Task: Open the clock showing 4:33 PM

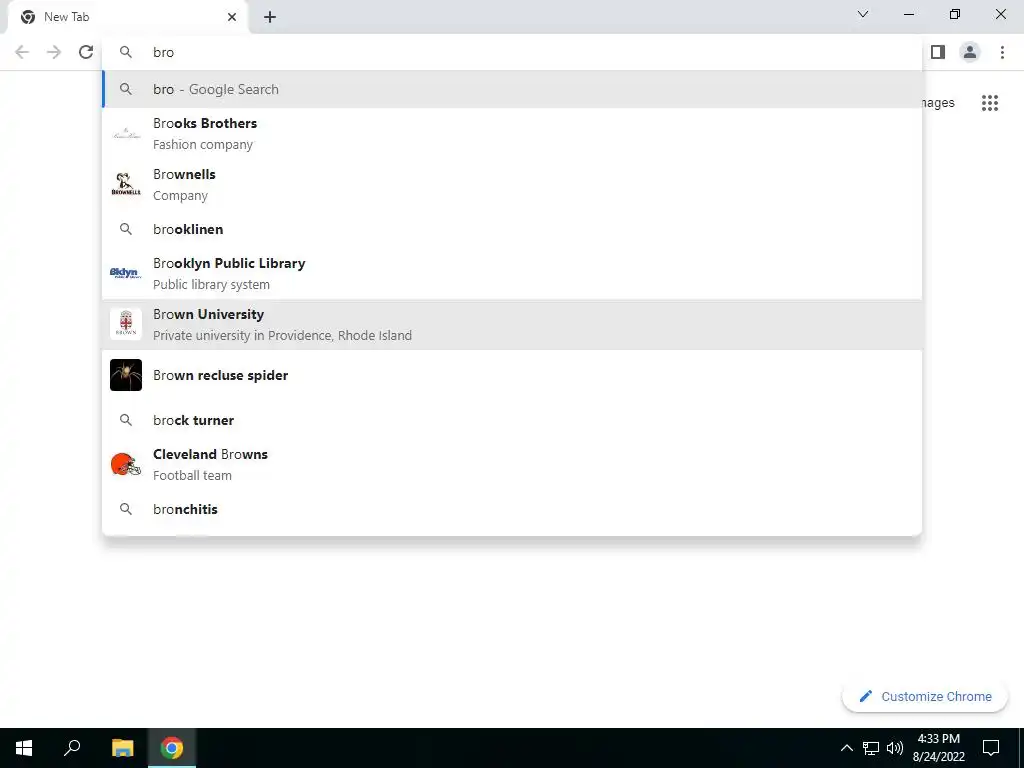Action: 938,748
